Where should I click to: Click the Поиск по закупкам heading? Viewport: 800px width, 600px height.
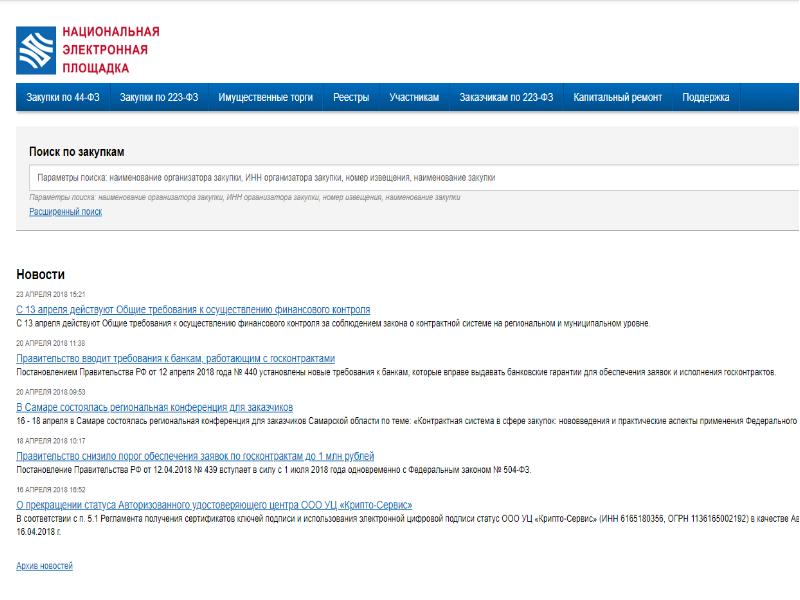(x=77, y=152)
